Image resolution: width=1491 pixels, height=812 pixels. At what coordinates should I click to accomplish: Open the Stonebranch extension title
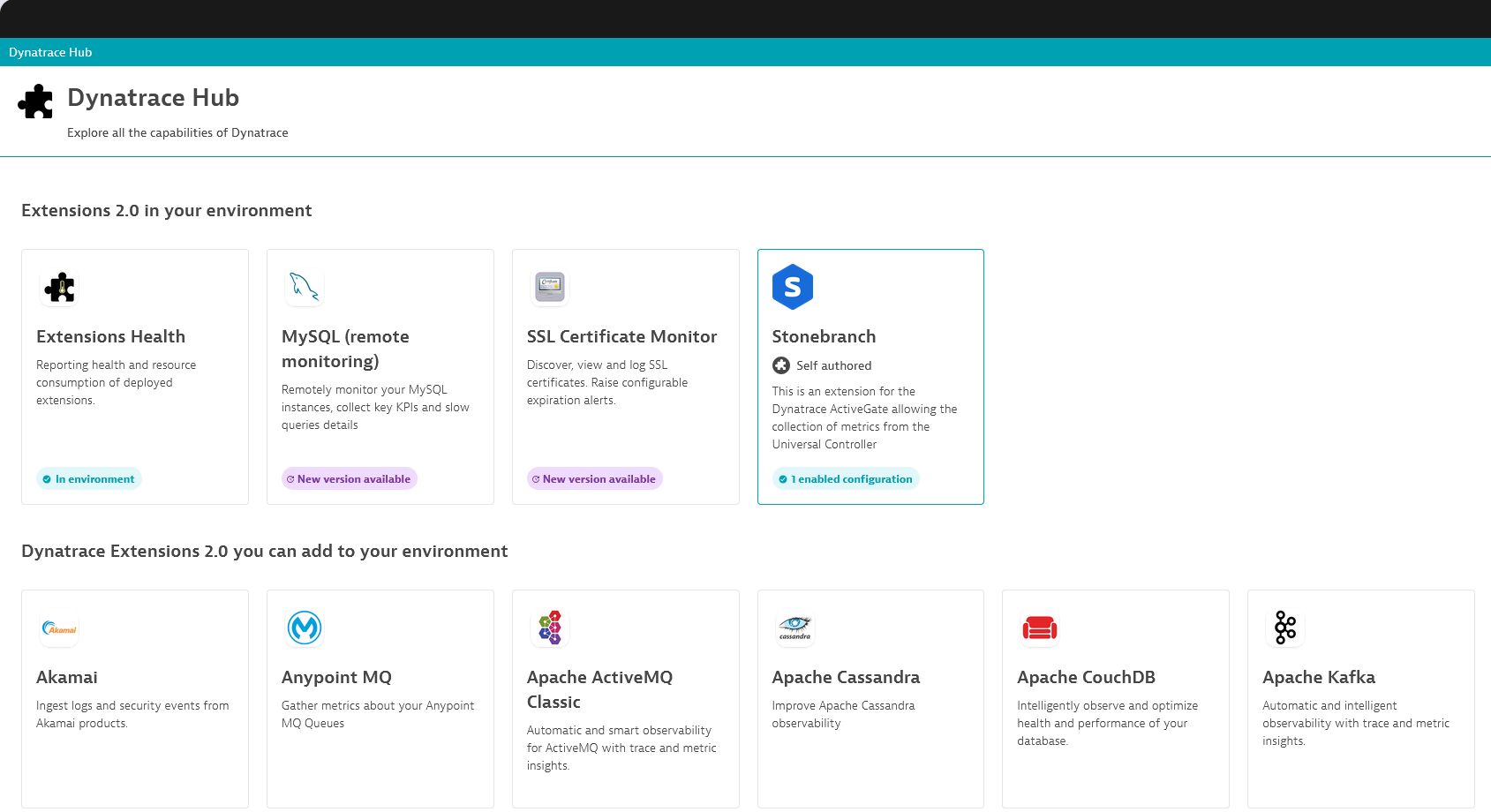[x=825, y=336]
